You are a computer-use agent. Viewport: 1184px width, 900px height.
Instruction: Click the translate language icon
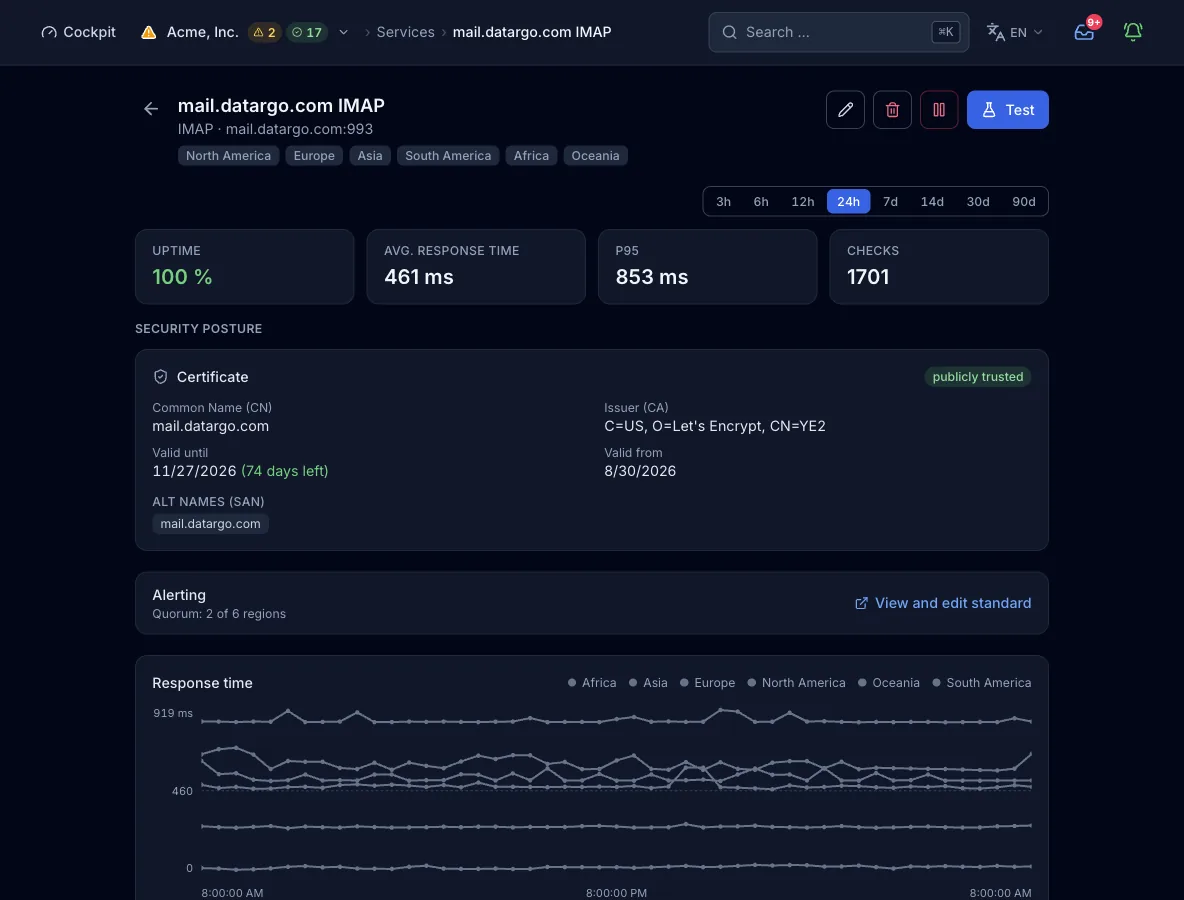point(995,32)
